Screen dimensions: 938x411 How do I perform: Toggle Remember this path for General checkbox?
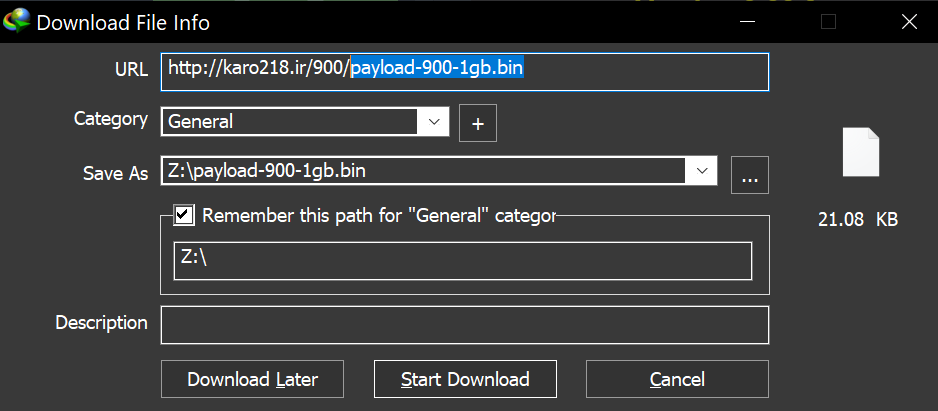tap(184, 215)
